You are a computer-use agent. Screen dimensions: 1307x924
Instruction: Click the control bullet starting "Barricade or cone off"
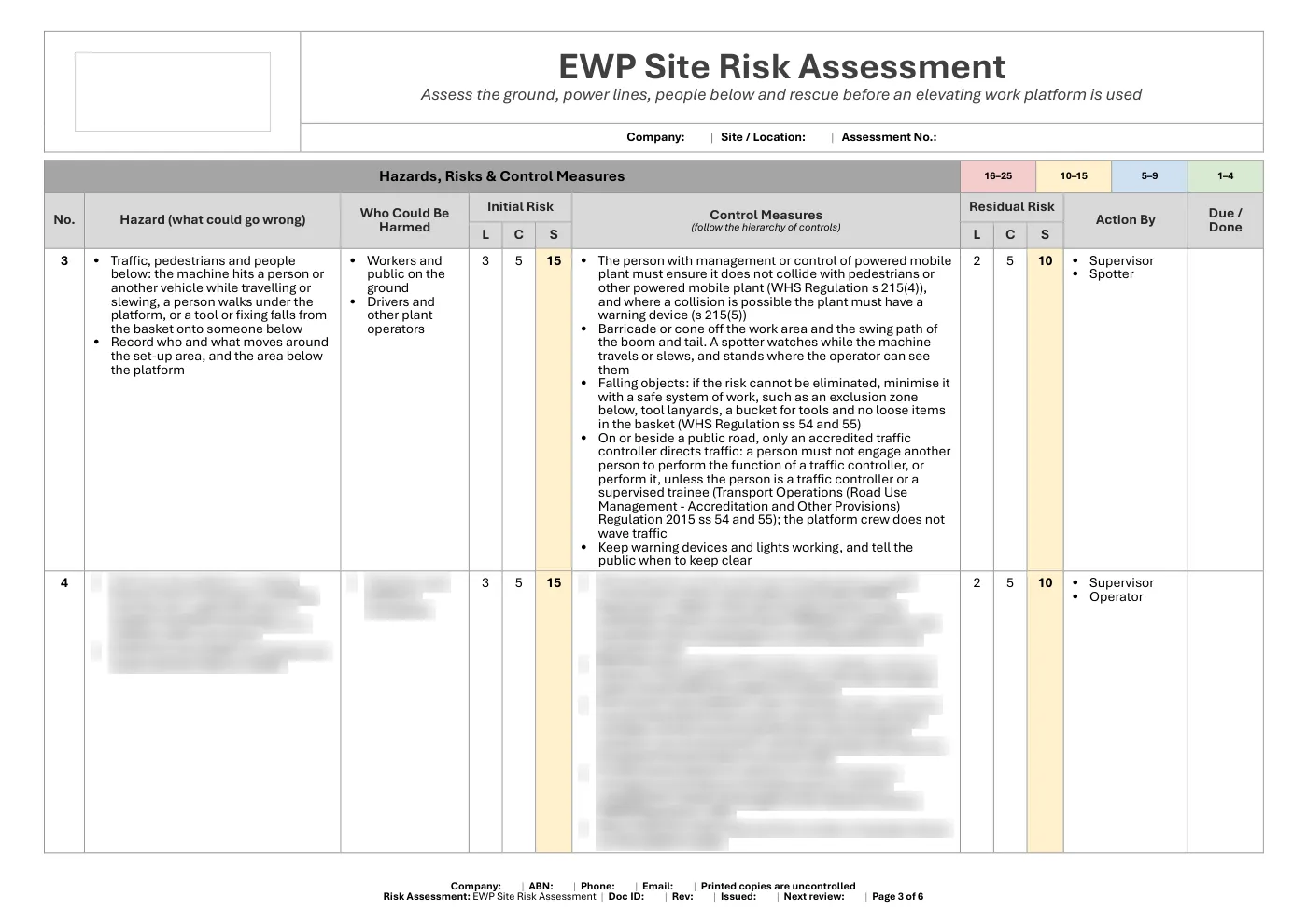pyautogui.click(x=767, y=349)
